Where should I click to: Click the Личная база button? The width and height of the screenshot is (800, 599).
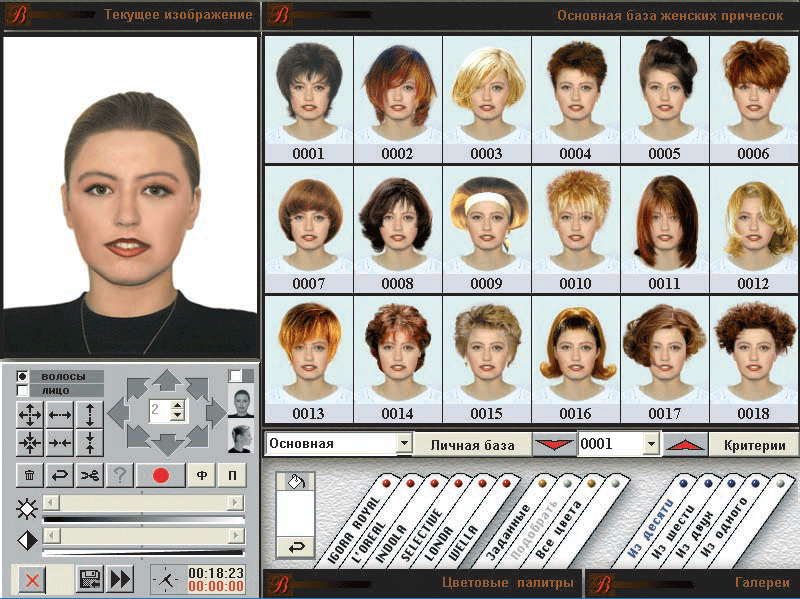471,444
